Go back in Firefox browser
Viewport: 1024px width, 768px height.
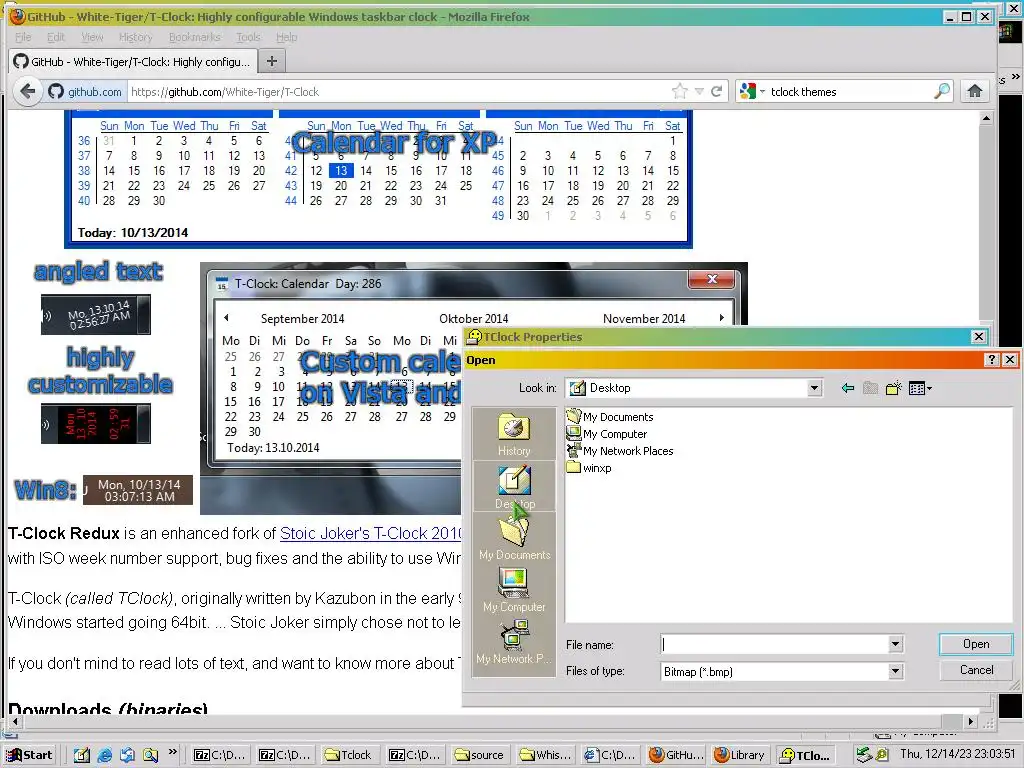tap(27, 91)
